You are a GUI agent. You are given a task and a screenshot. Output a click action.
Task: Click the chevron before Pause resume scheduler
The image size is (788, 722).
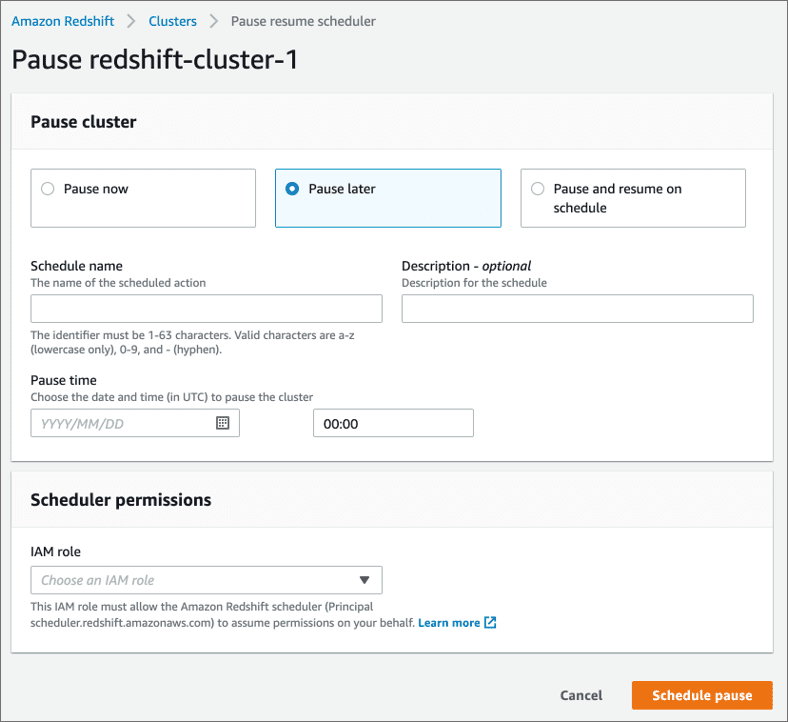pos(213,21)
